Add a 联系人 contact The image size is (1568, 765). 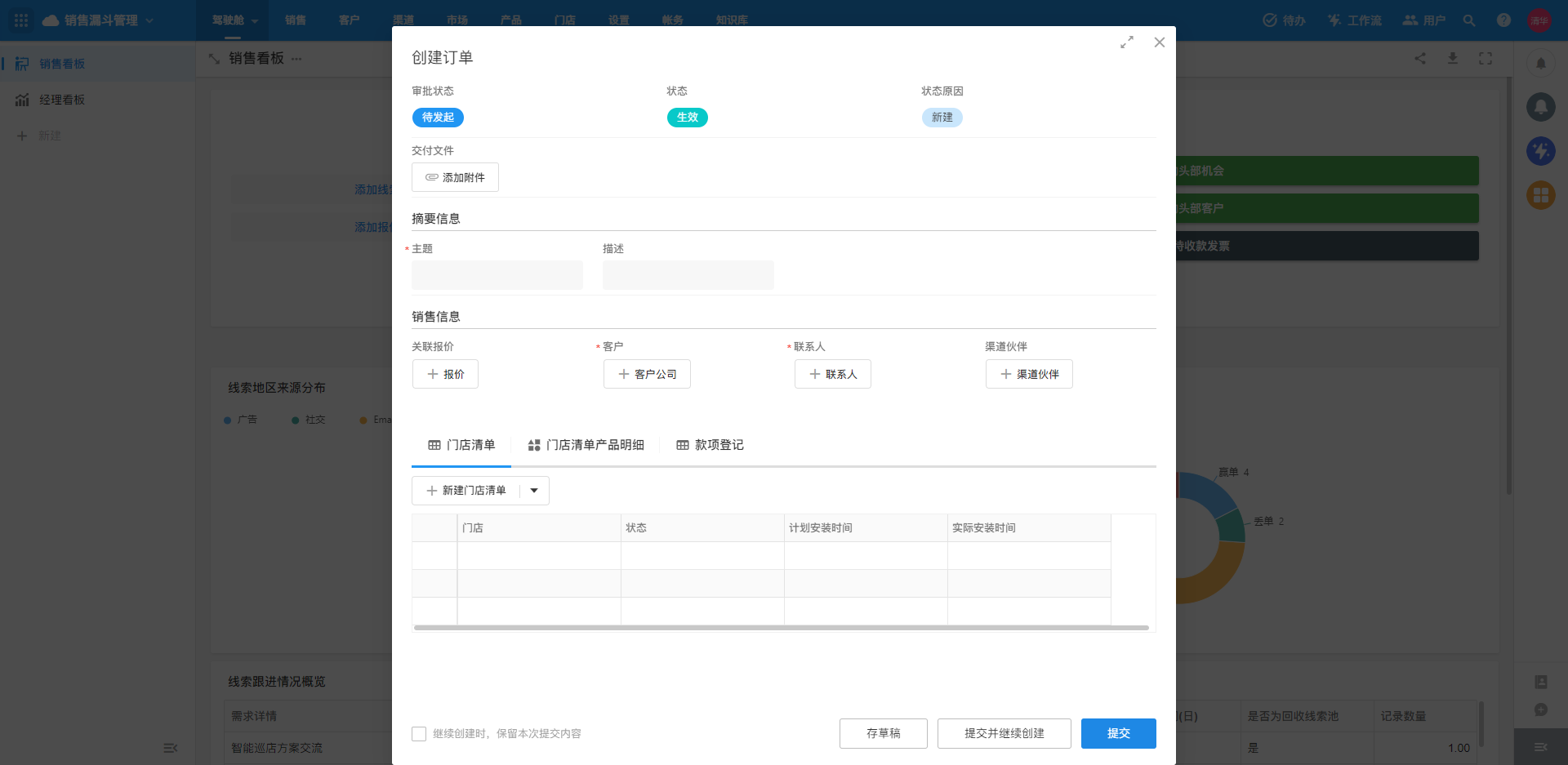833,374
